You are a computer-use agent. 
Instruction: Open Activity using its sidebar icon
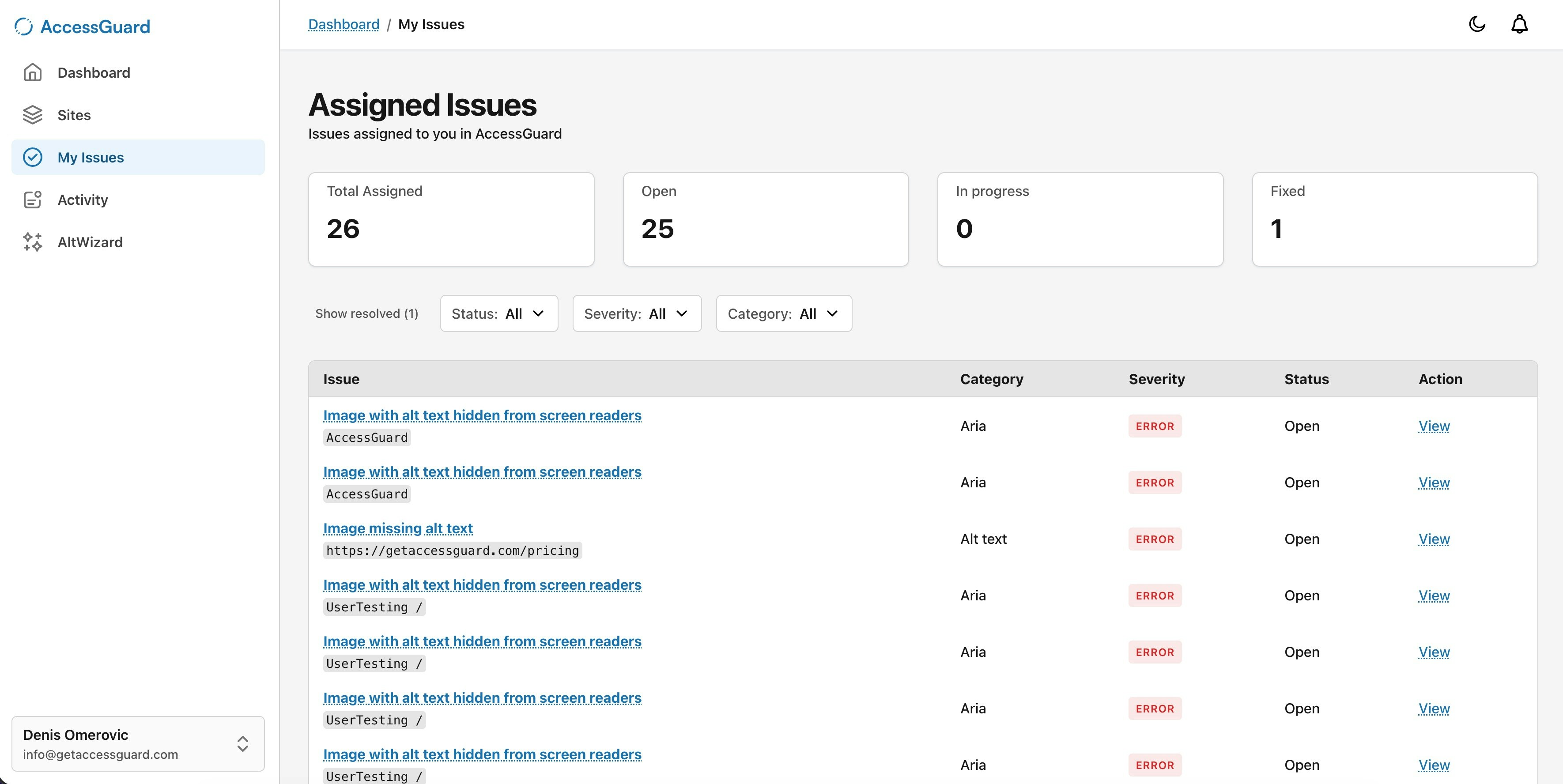33,200
